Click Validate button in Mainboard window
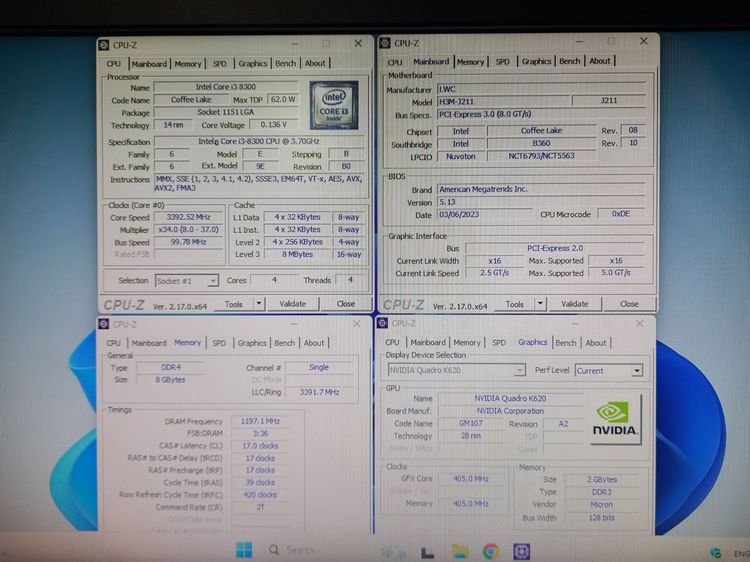 pos(574,304)
